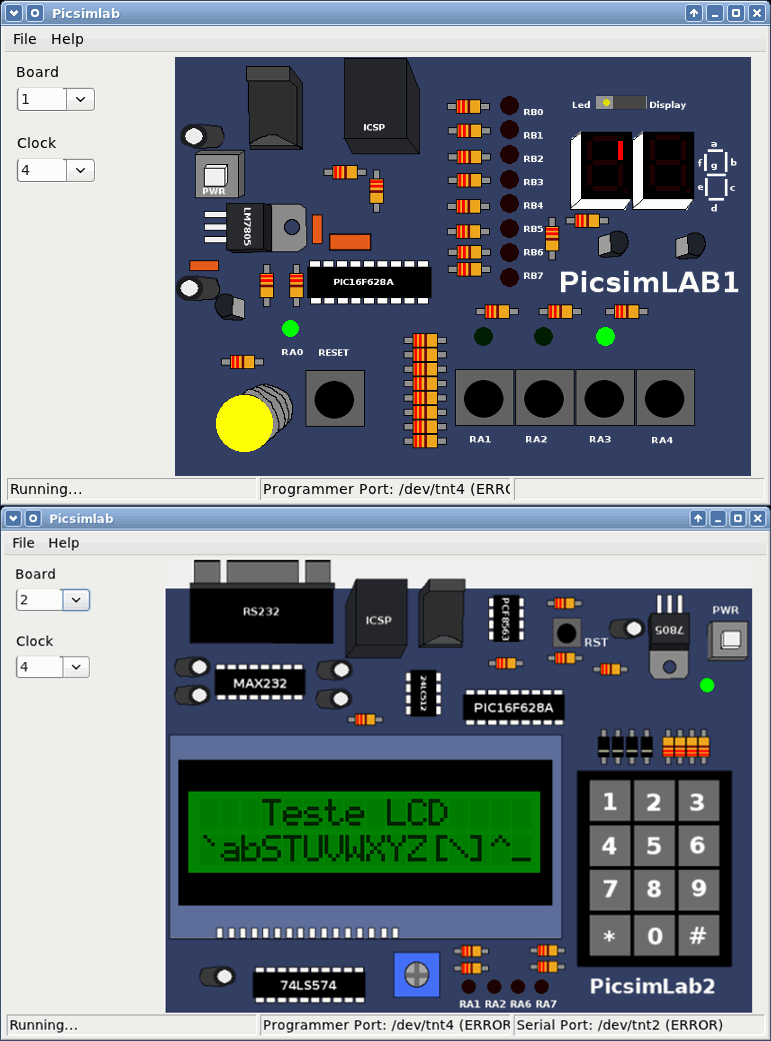Viewport: 771px width, 1041px height.
Task: Toggle PWR power button on PicsimLab2 board
Action: point(729,640)
